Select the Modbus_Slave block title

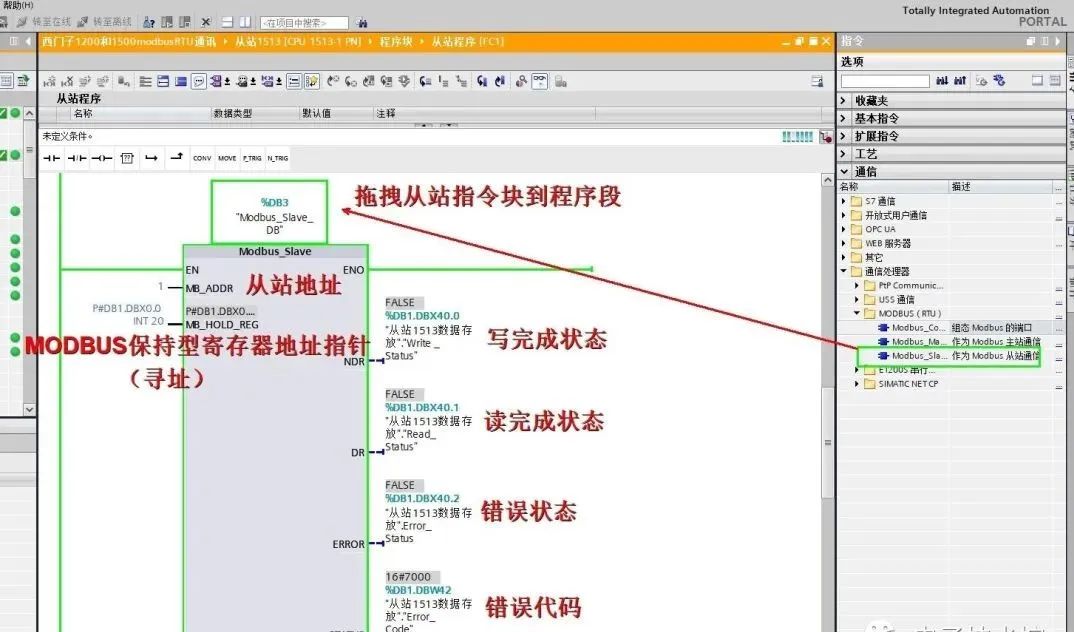pos(275,251)
